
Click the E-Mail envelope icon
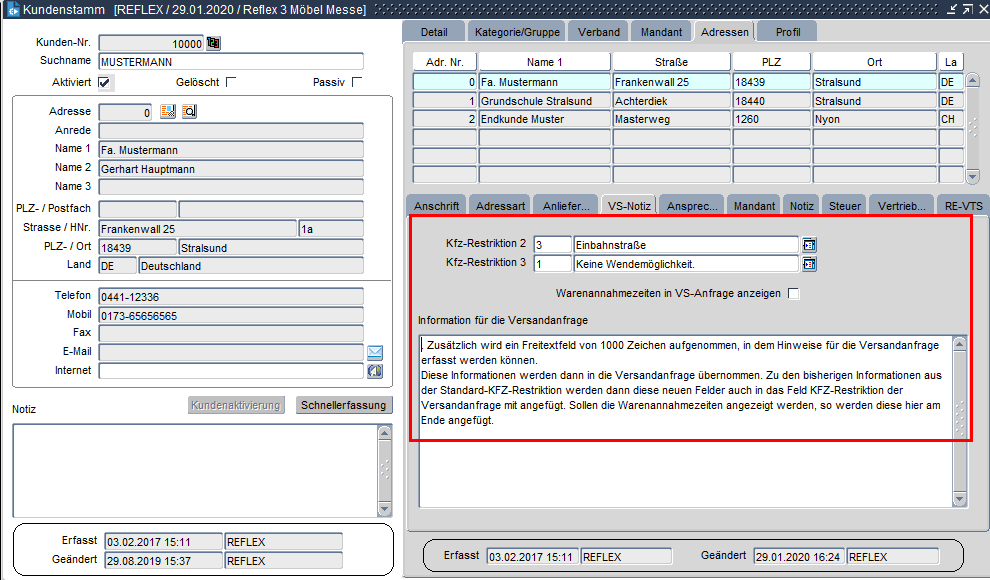pos(375,352)
